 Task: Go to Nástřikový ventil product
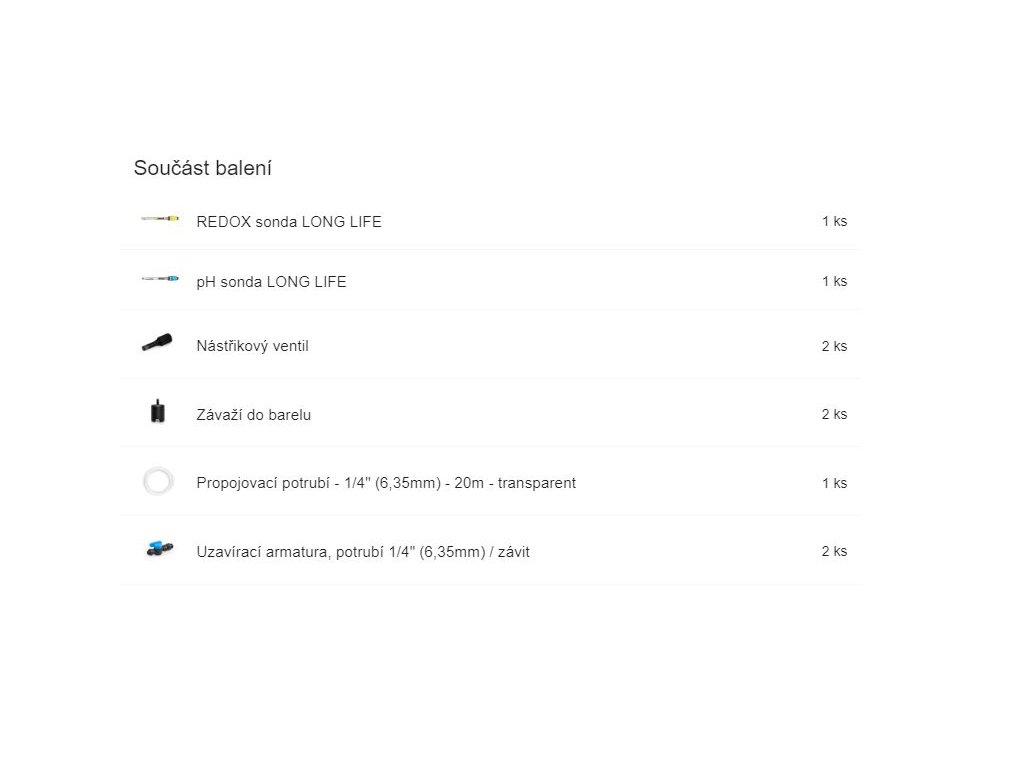click(x=252, y=346)
